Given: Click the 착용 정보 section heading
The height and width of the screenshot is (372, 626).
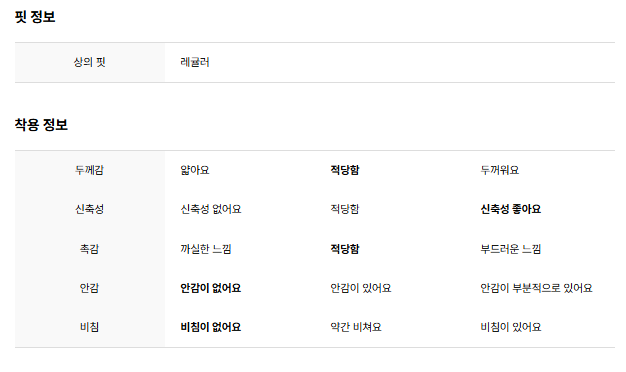Looking at the screenshot, I should coord(41,125).
